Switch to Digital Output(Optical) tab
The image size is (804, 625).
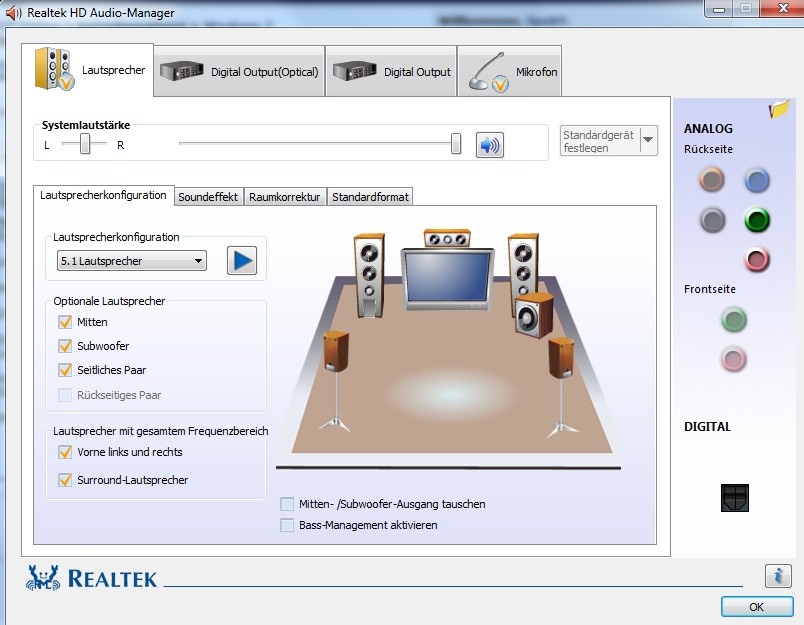(239, 72)
